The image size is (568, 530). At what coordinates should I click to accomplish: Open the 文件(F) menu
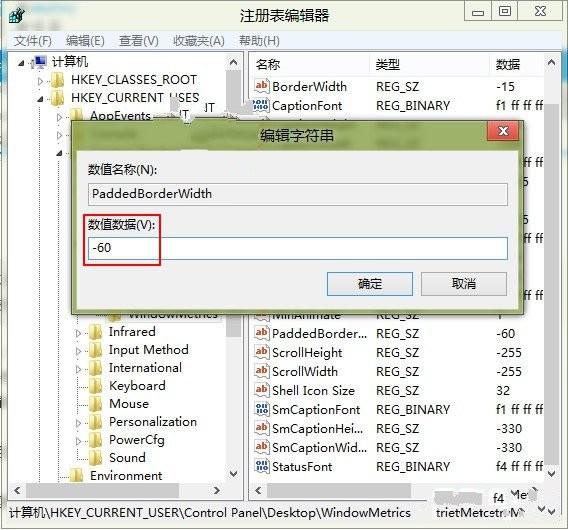tap(33, 41)
